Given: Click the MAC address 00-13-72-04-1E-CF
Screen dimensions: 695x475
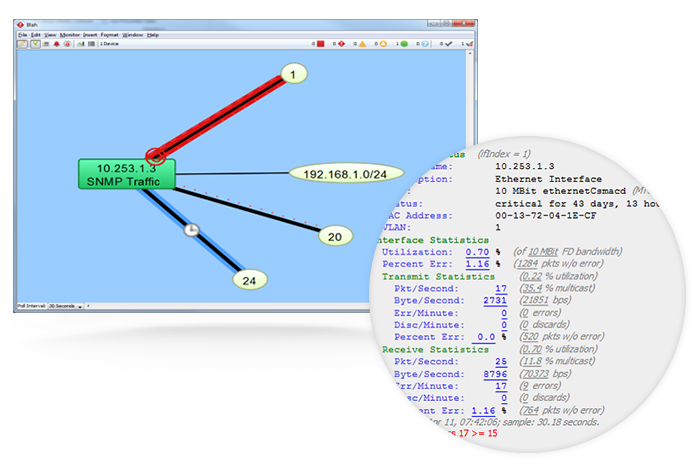Looking at the screenshot, I should tap(546, 215).
